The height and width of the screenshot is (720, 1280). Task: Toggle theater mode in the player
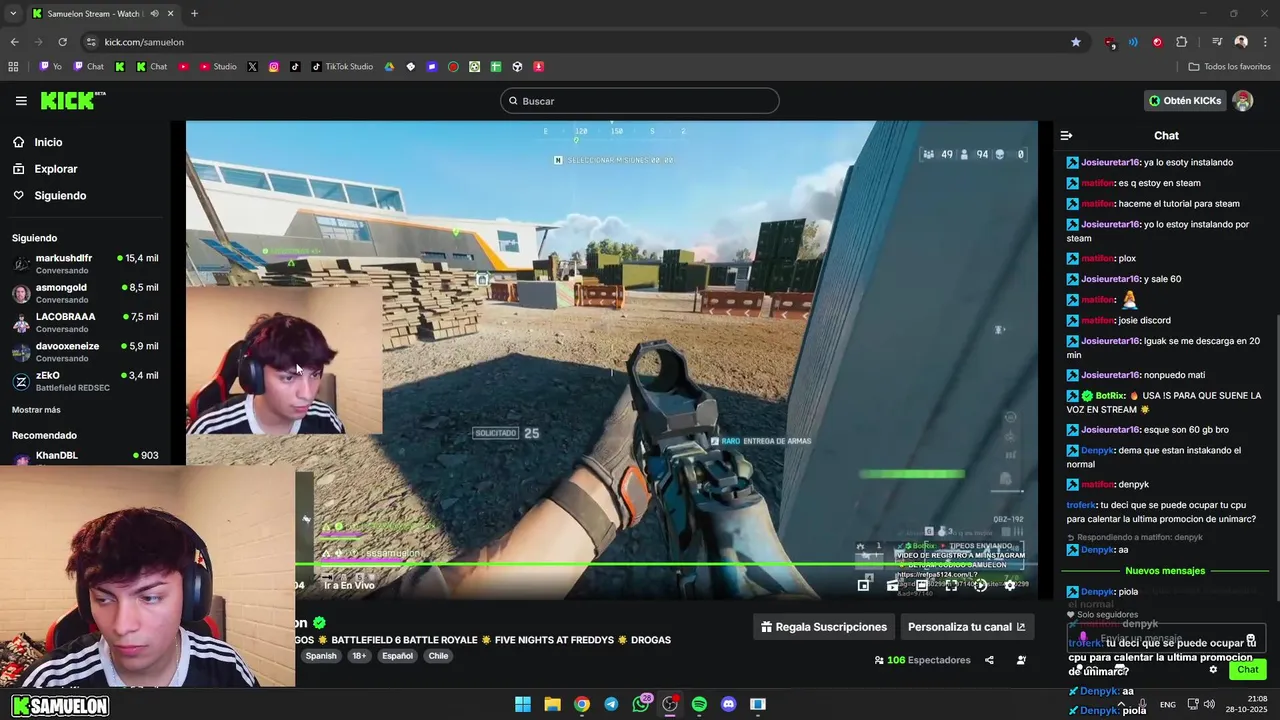(x=922, y=585)
